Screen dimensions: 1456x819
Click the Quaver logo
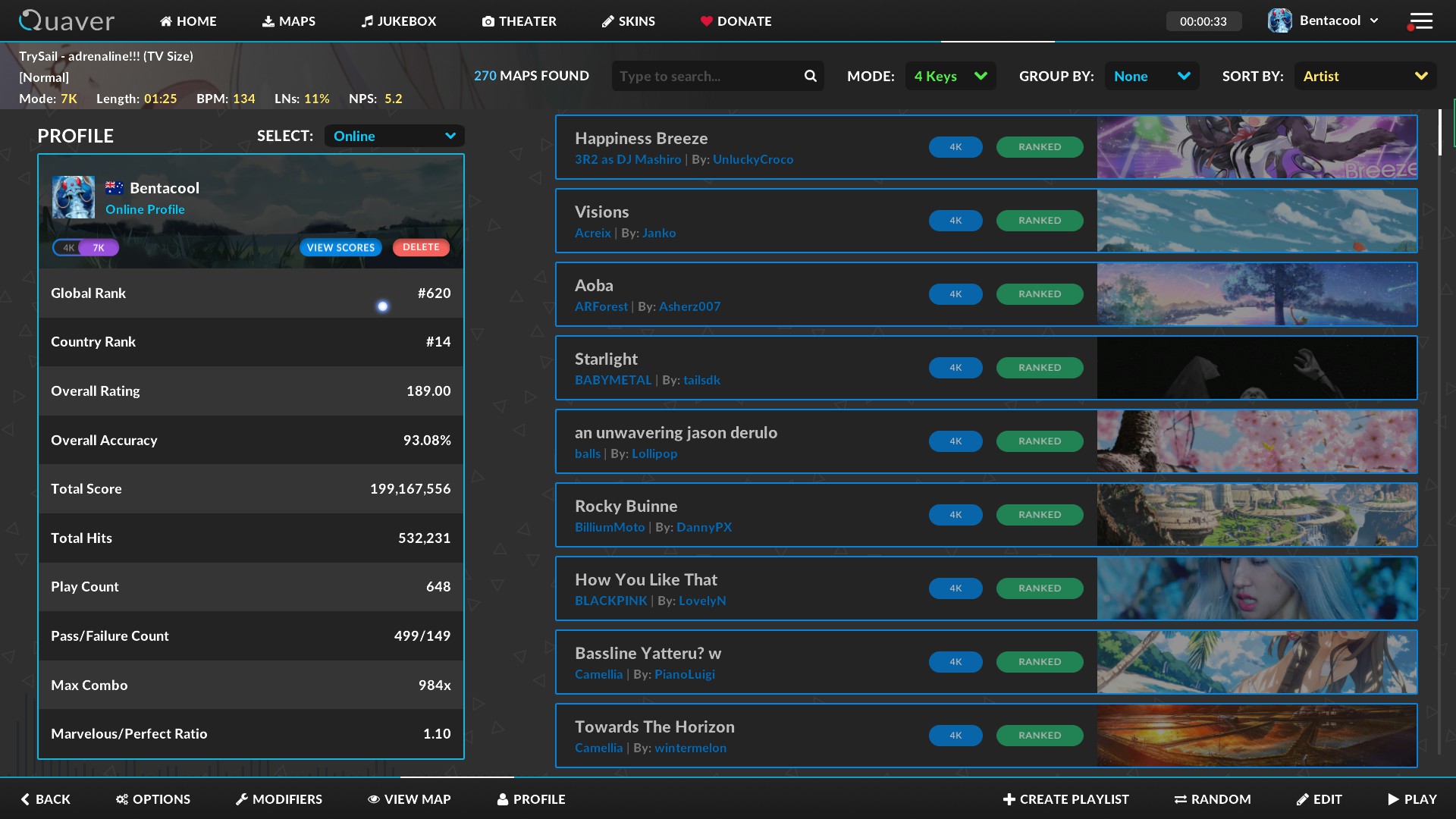[x=67, y=21]
